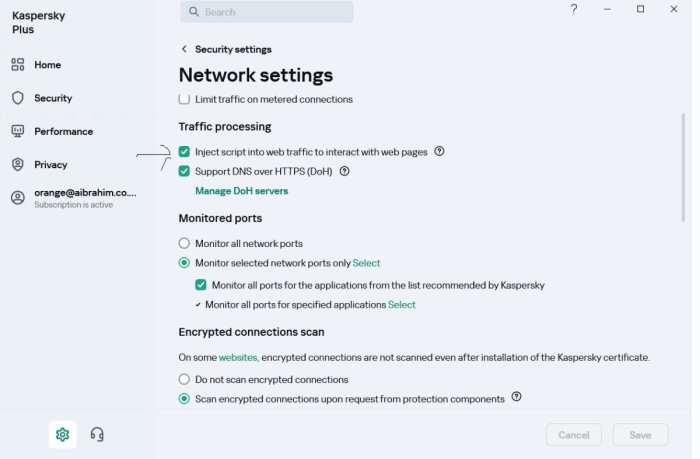
Task: Click into the Search field
Action: pos(270,12)
